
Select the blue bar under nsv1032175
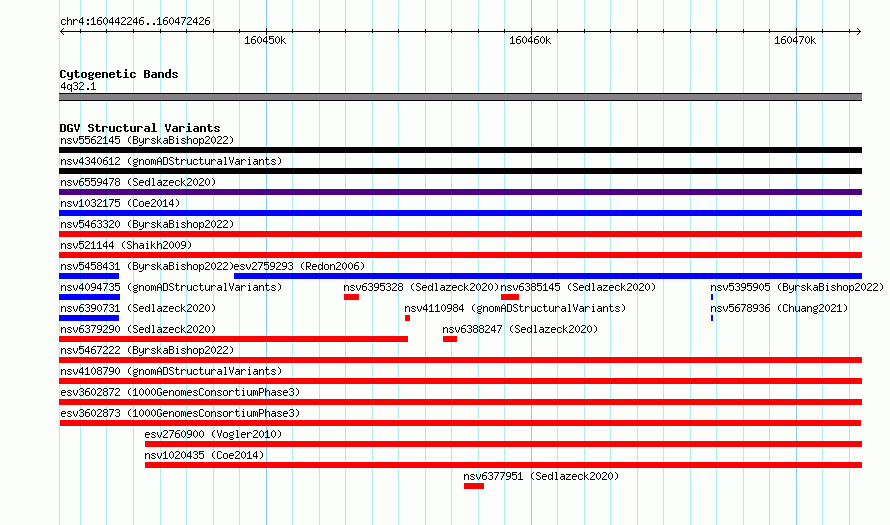click(460, 213)
